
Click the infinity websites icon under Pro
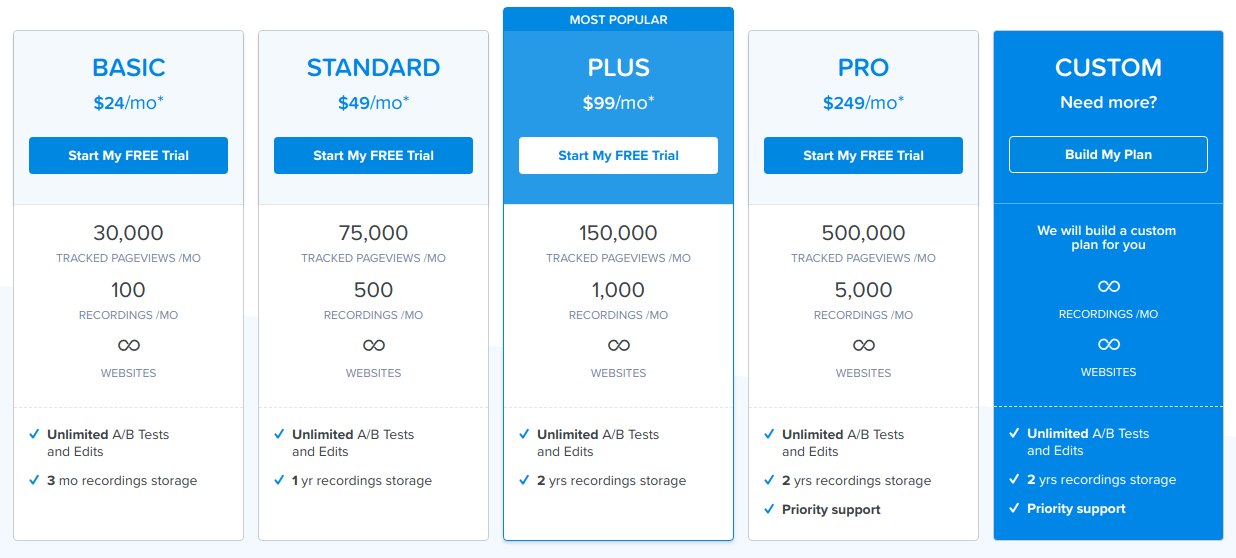coord(864,345)
